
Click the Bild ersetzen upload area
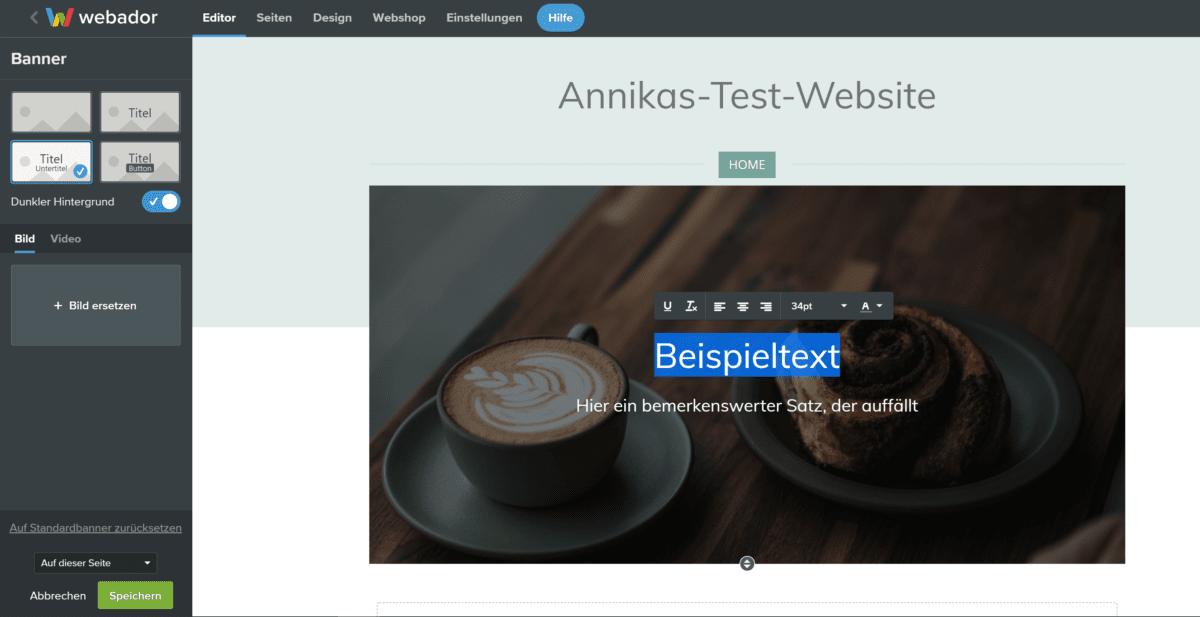tap(96, 305)
